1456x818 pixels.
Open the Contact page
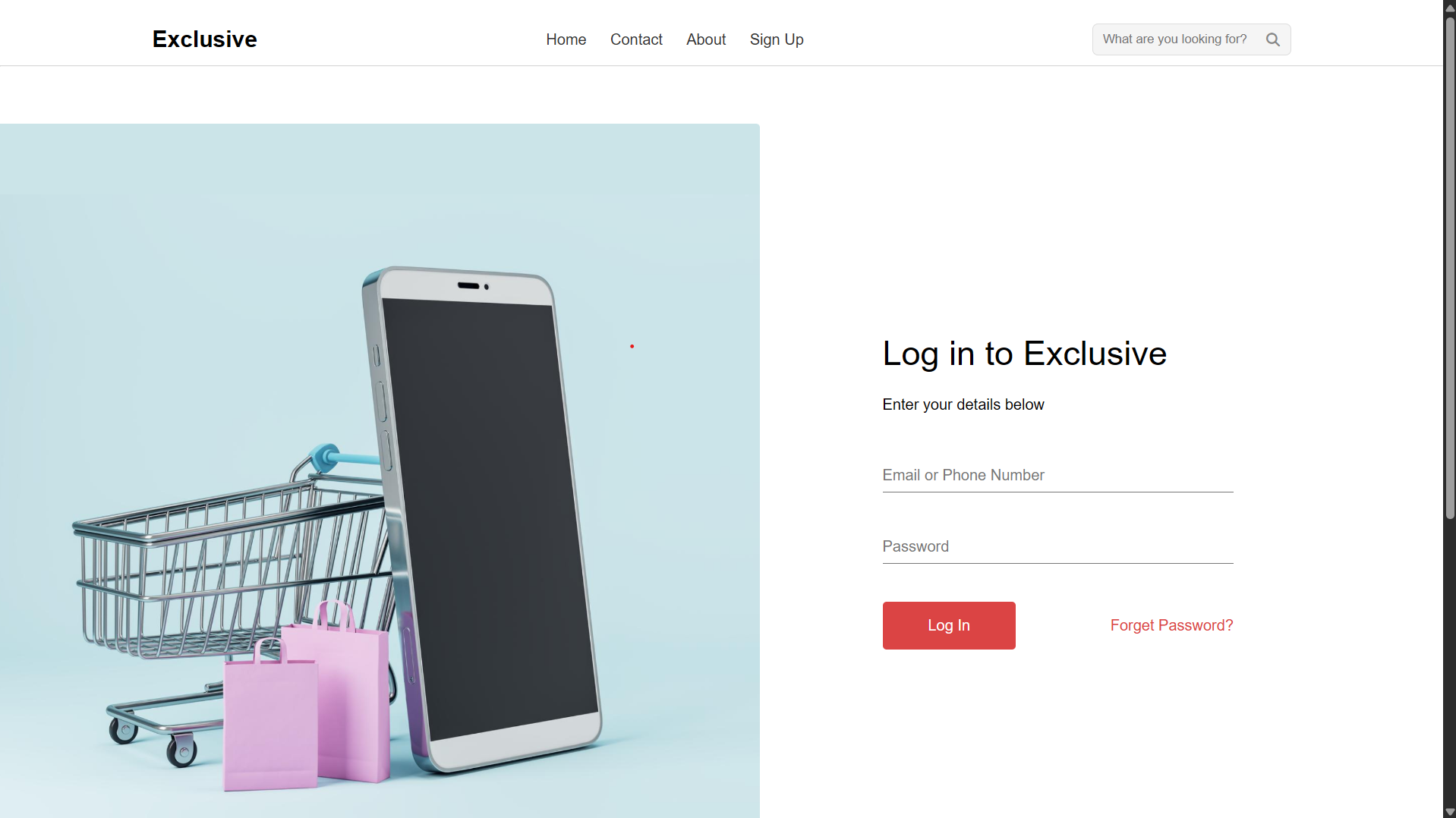pos(636,39)
